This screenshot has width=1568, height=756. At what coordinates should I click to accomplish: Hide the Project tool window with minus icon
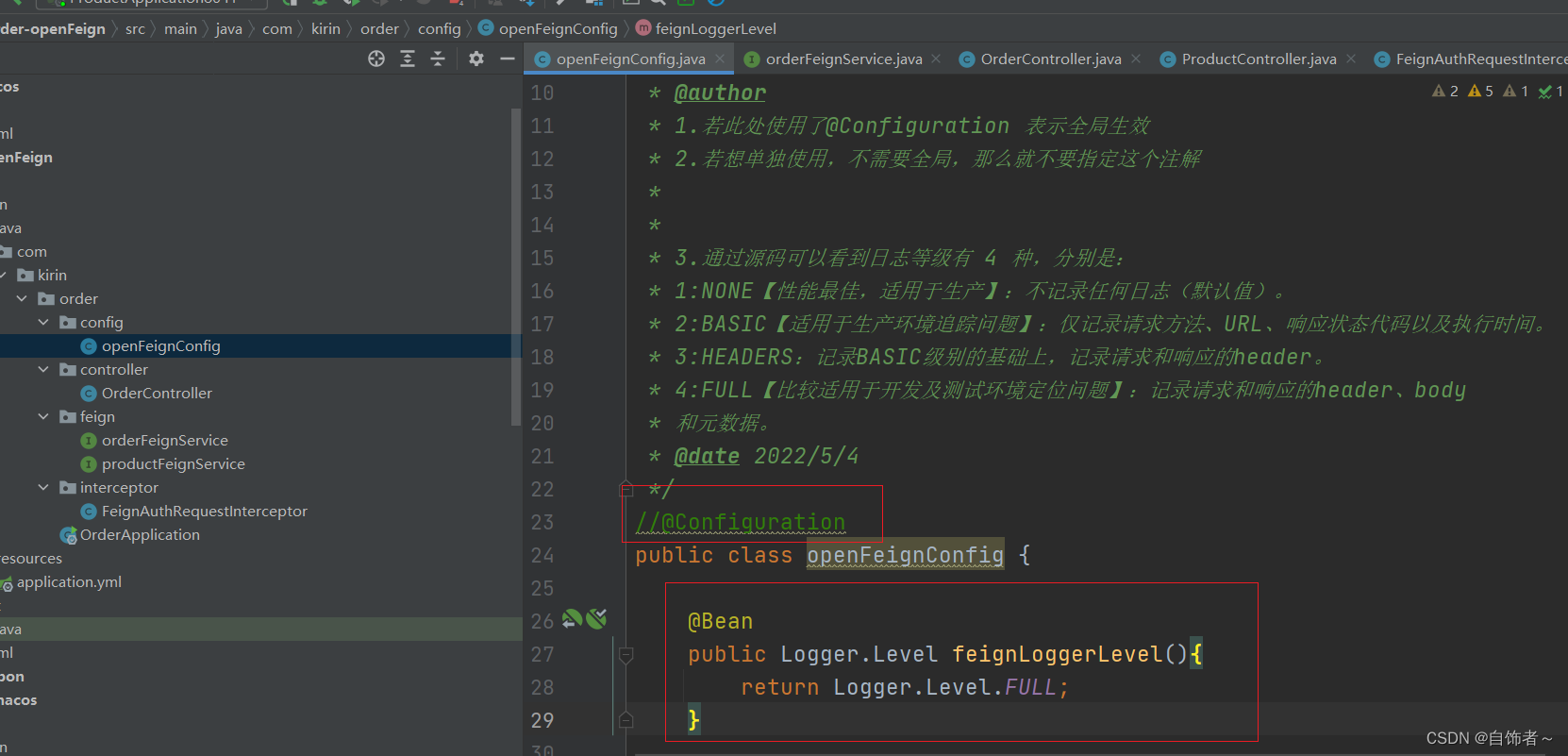coord(508,59)
